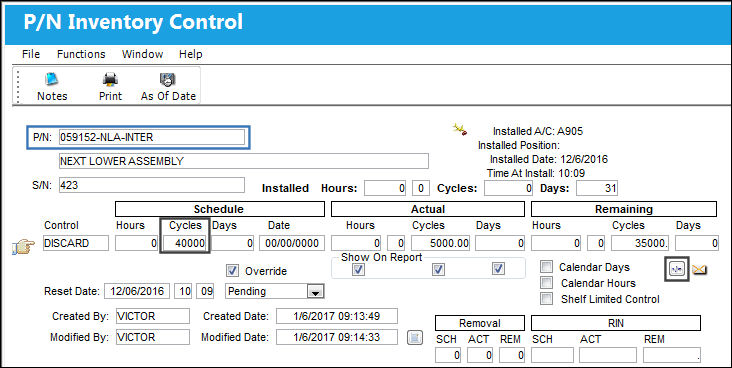This screenshot has width=732, height=368.
Task: Click the Removal REM field
Action: point(511,355)
